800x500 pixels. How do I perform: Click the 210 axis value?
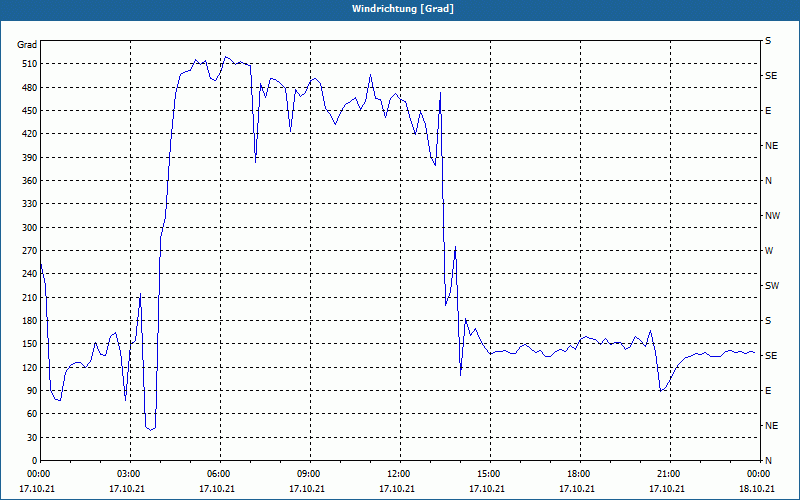pos(30,297)
